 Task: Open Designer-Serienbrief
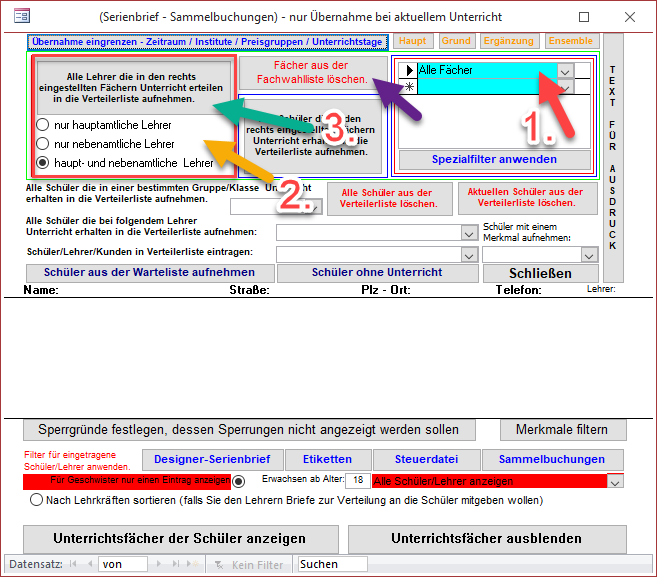click(205, 459)
